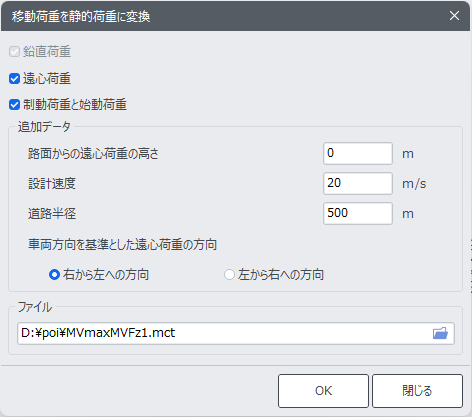The height and width of the screenshot is (417, 472).
Task: Click the ファイル group heading
Action: [35, 307]
